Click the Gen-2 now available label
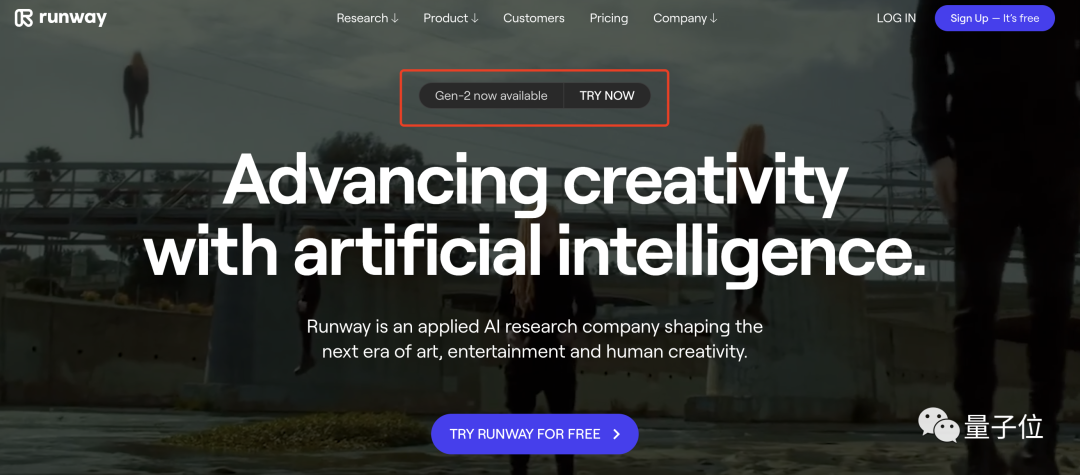Viewport: 1080px width, 475px height. 491,96
